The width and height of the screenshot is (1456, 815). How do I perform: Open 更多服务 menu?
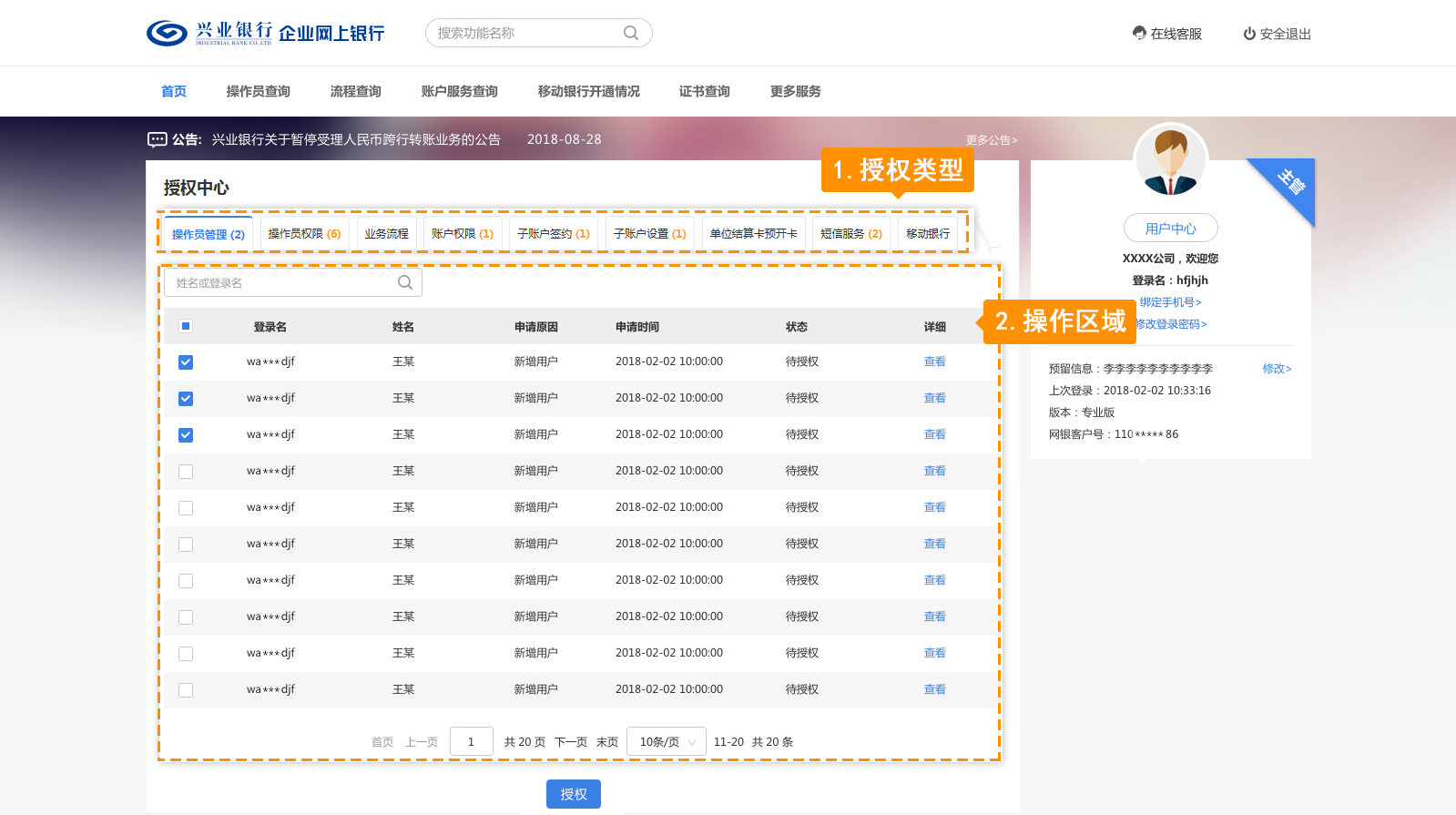(x=796, y=91)
